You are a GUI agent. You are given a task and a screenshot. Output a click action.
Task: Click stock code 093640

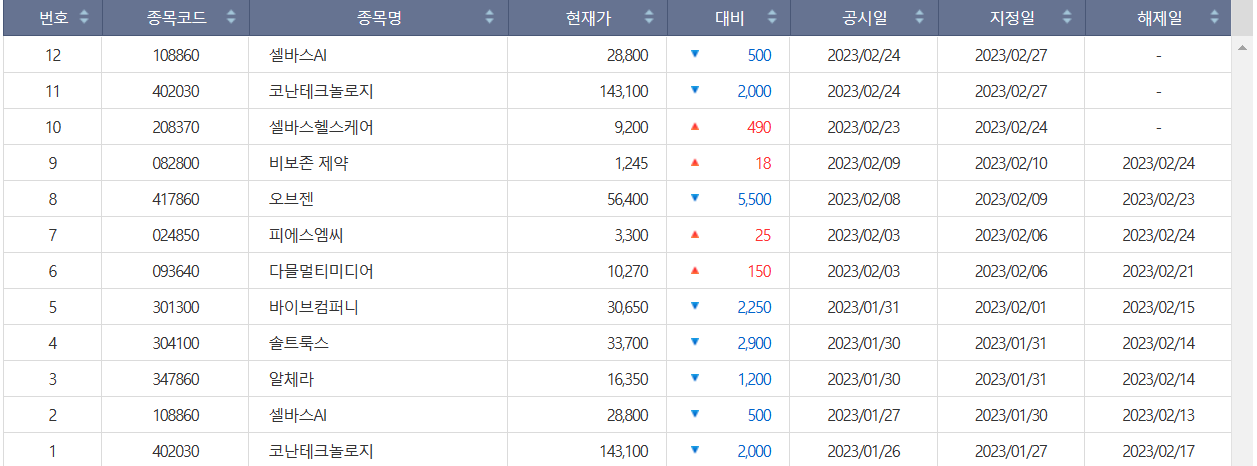tap(176, 271)
